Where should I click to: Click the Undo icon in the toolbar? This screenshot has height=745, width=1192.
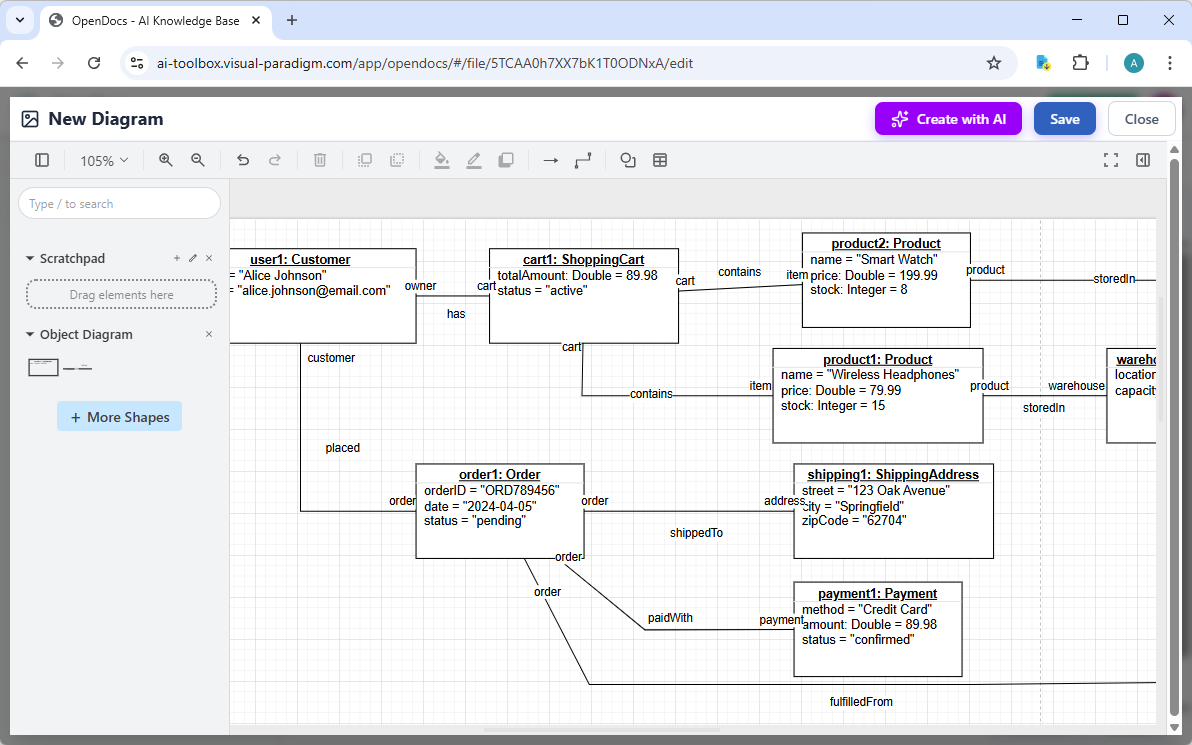click(243, 160)
